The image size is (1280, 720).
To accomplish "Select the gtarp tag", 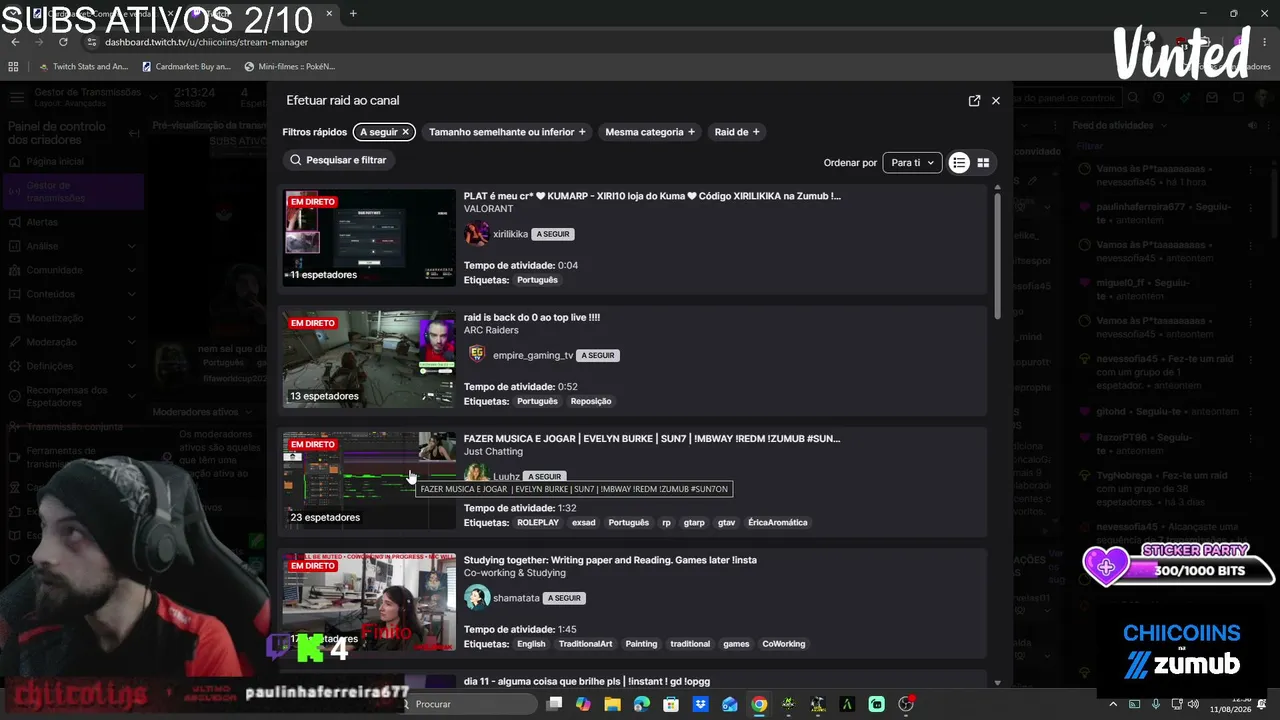I will (694, 523).
